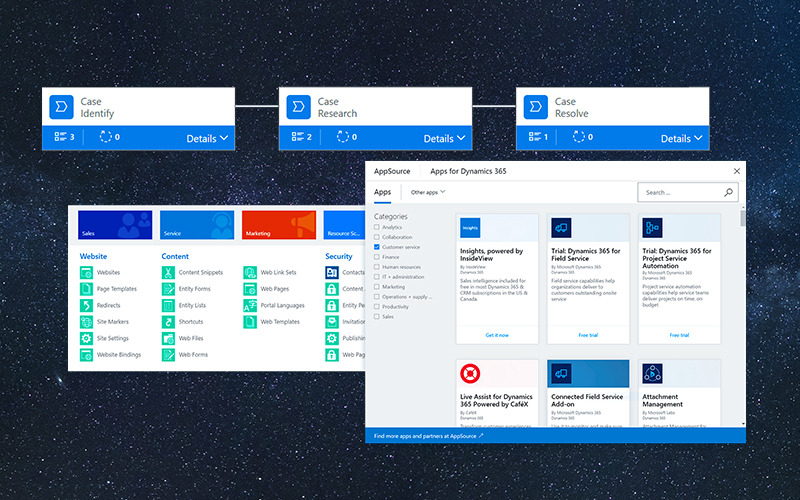Click the Project Service Automation app icon
Screen dimensions: 800x500
tap(652, 228)
